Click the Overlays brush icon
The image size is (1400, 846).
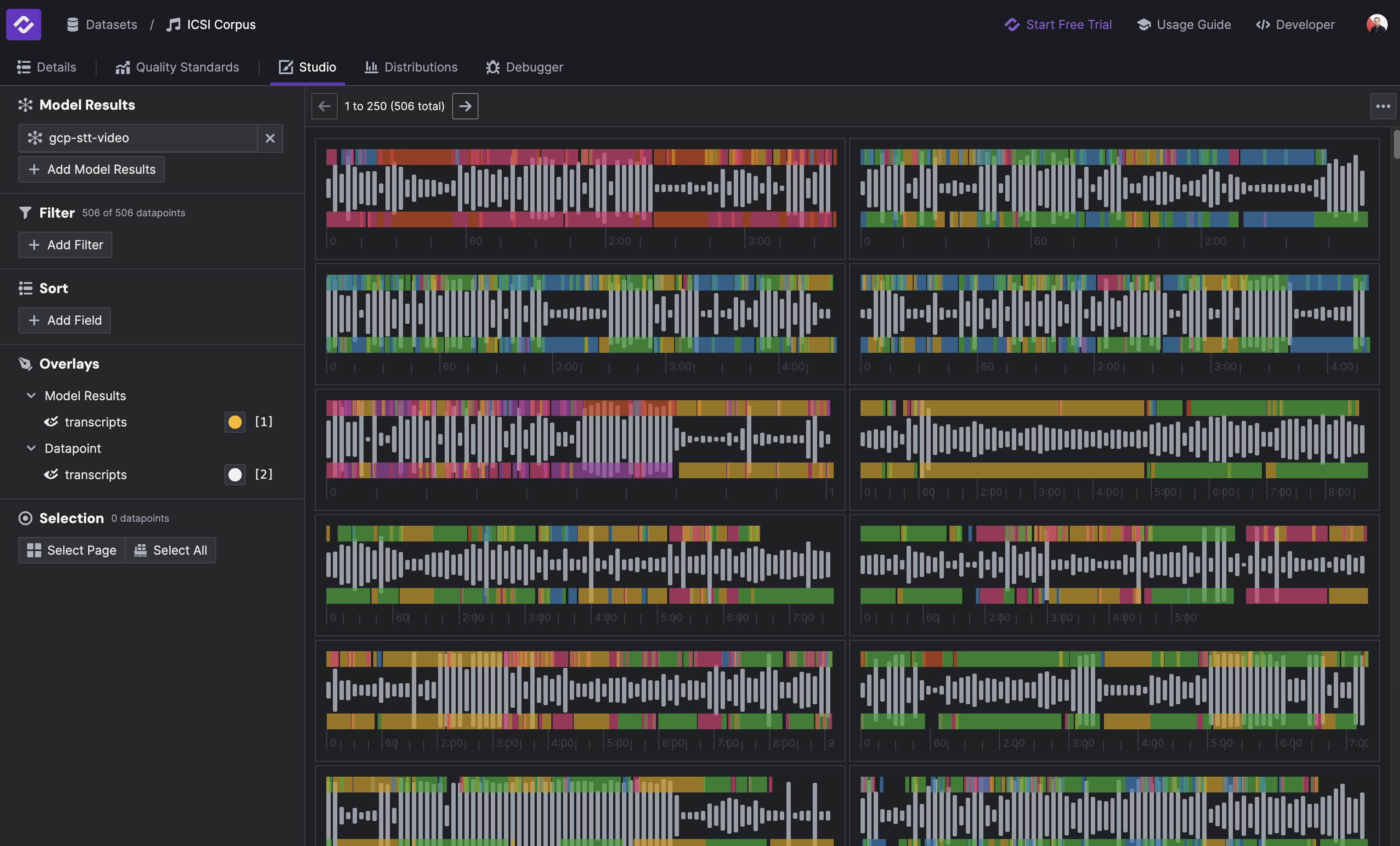point(25,364)
